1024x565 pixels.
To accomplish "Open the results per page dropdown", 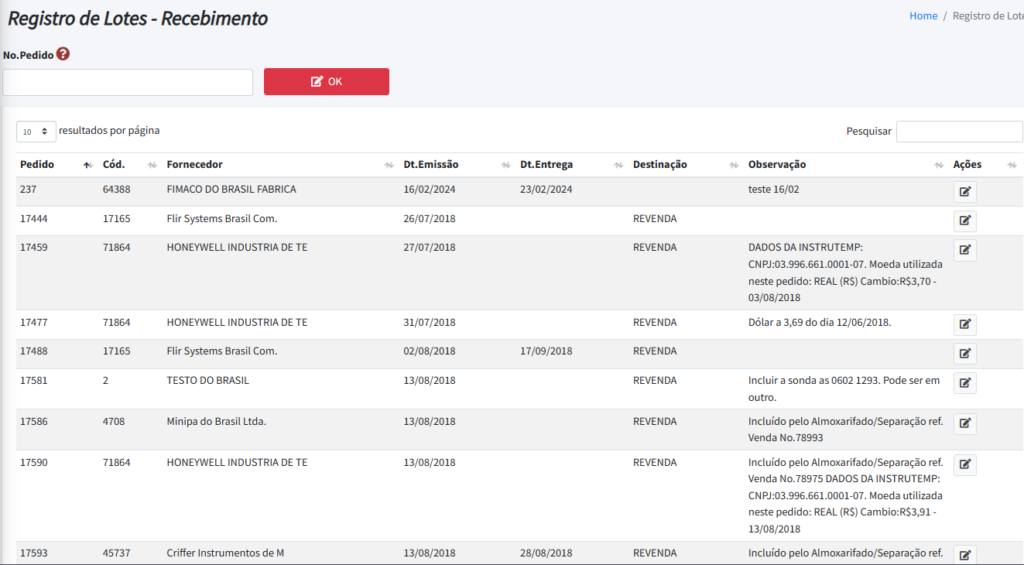I will tap(36, 131).
